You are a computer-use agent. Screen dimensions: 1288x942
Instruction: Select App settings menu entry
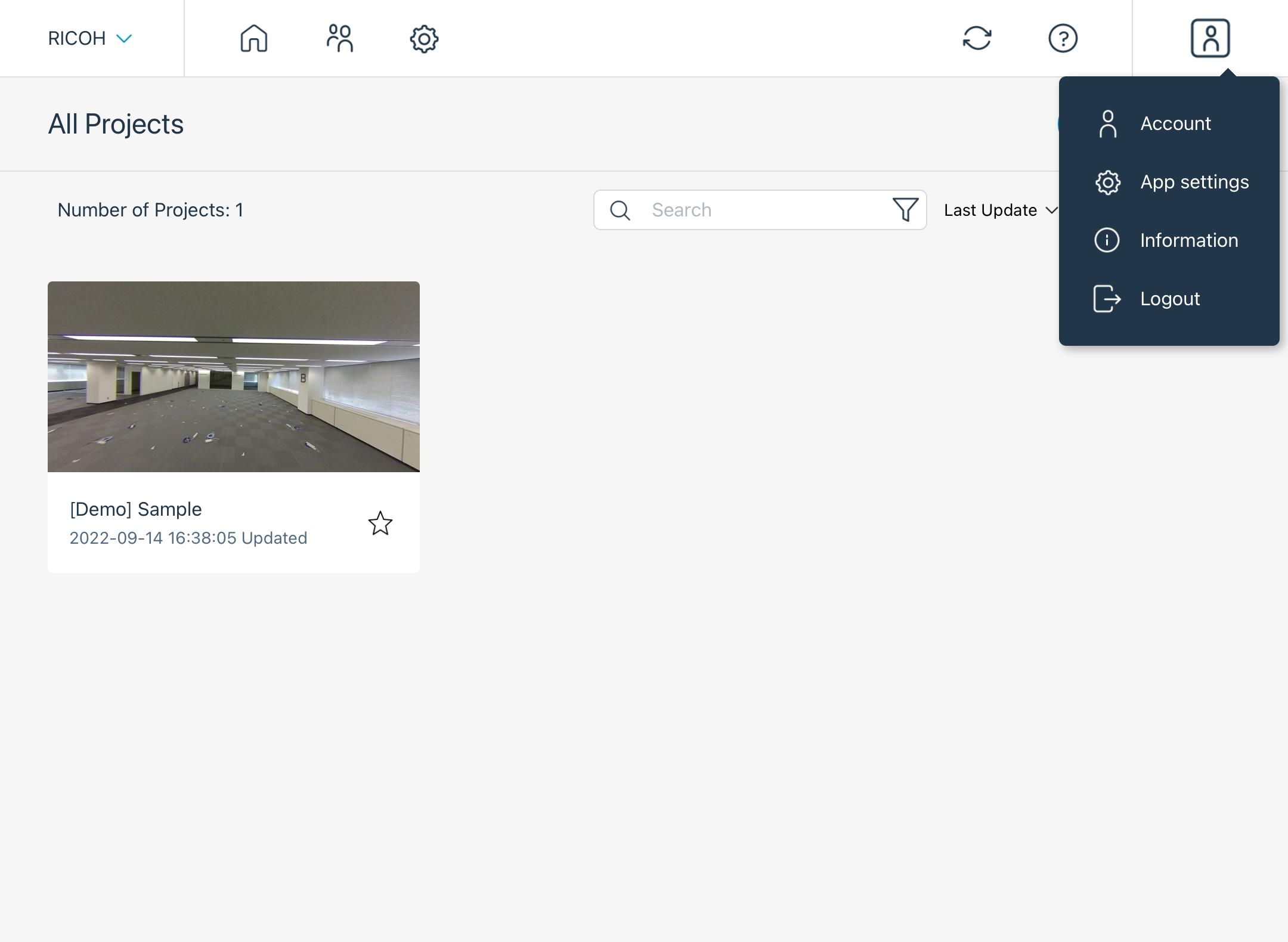point(1194,182)
